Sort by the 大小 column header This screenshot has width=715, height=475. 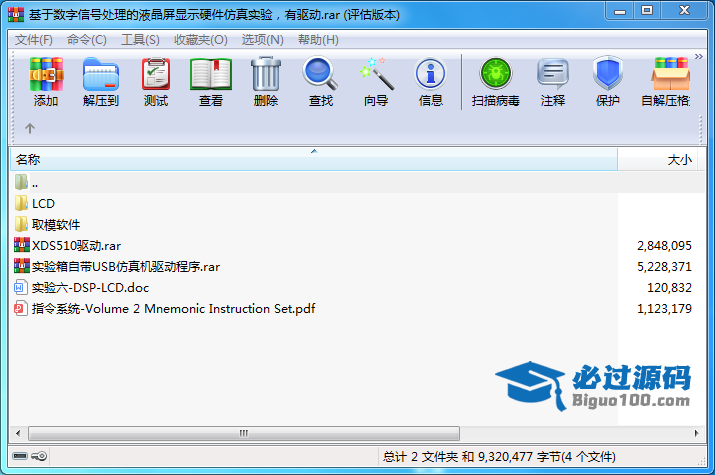(657, 160)
